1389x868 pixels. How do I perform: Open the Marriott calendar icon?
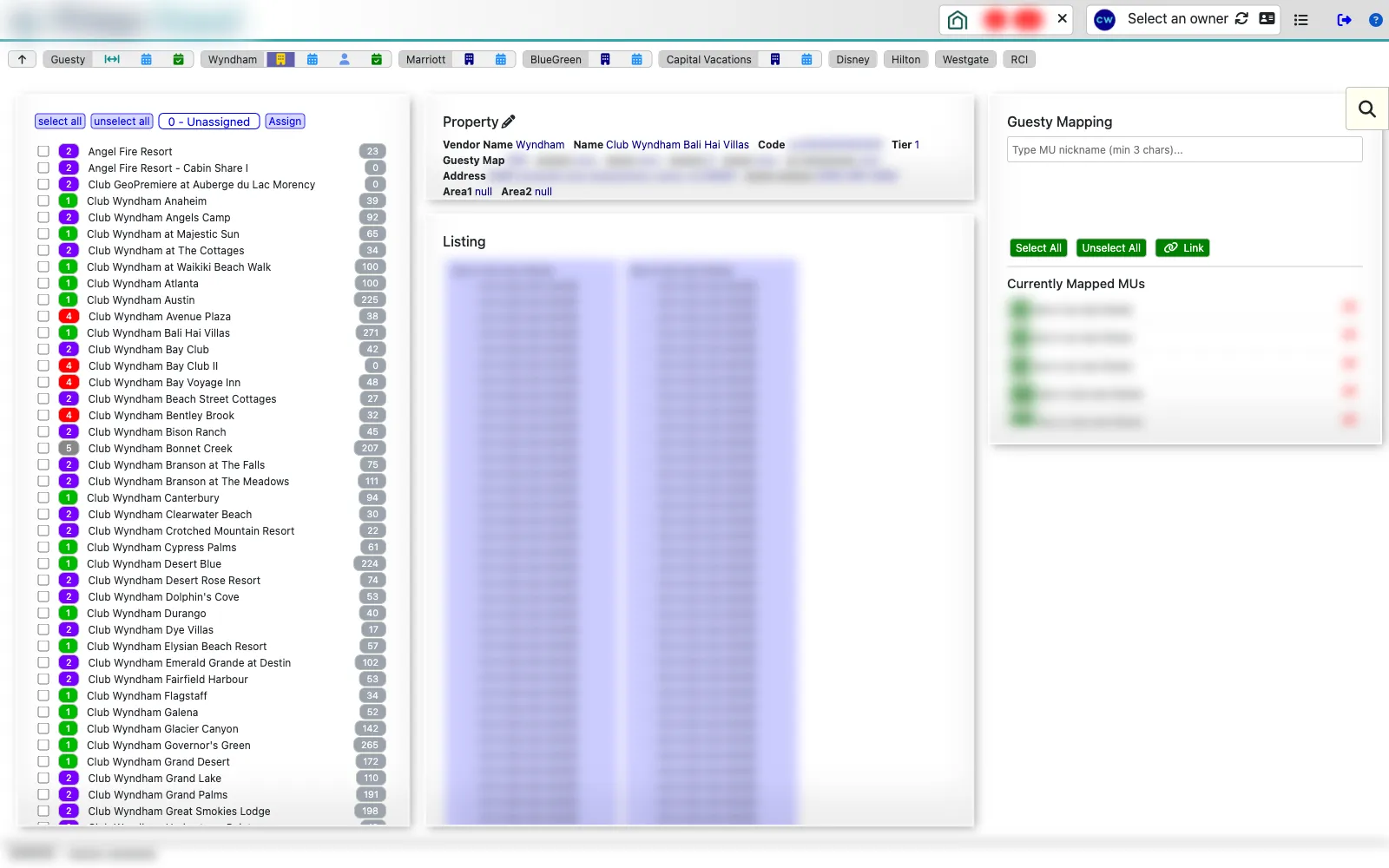pos(501,59)
